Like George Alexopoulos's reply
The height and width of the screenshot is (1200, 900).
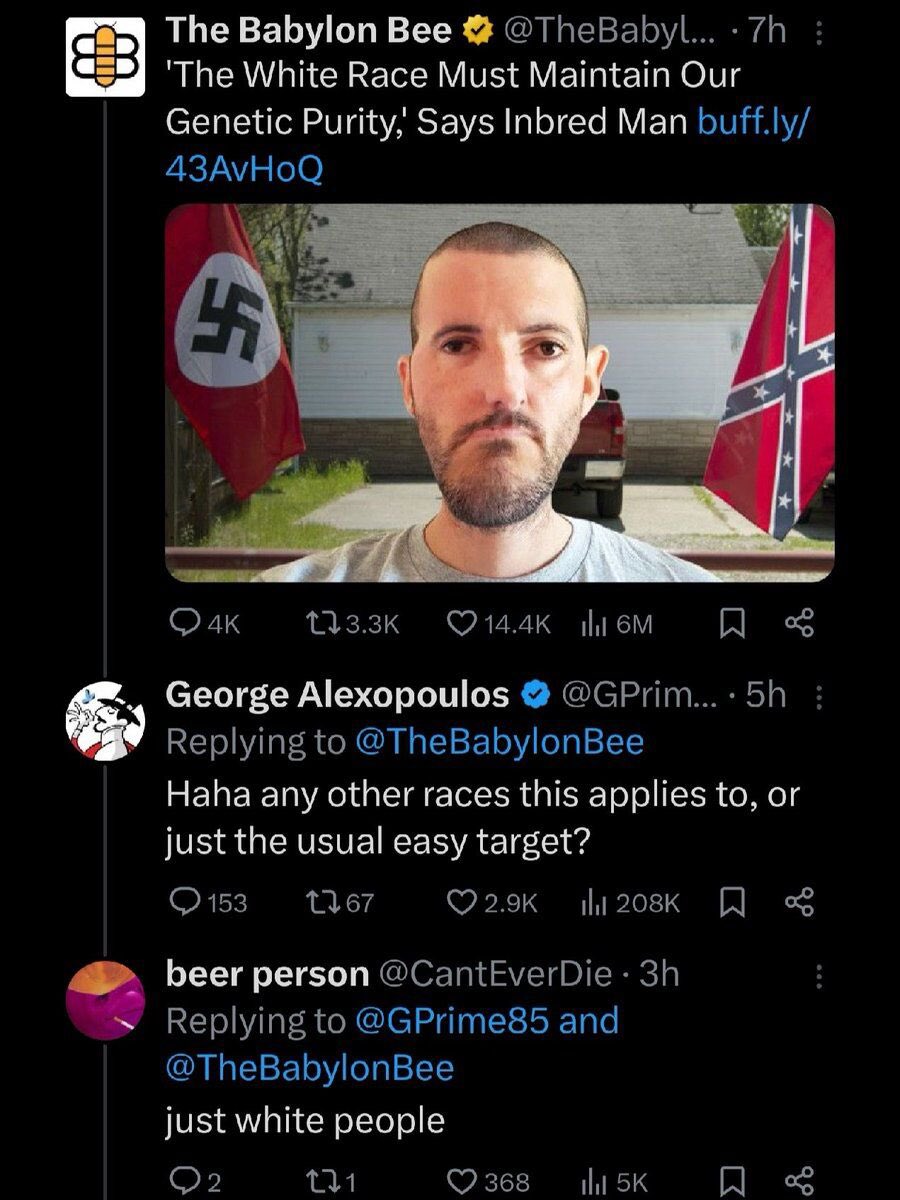tap(461, 903)
